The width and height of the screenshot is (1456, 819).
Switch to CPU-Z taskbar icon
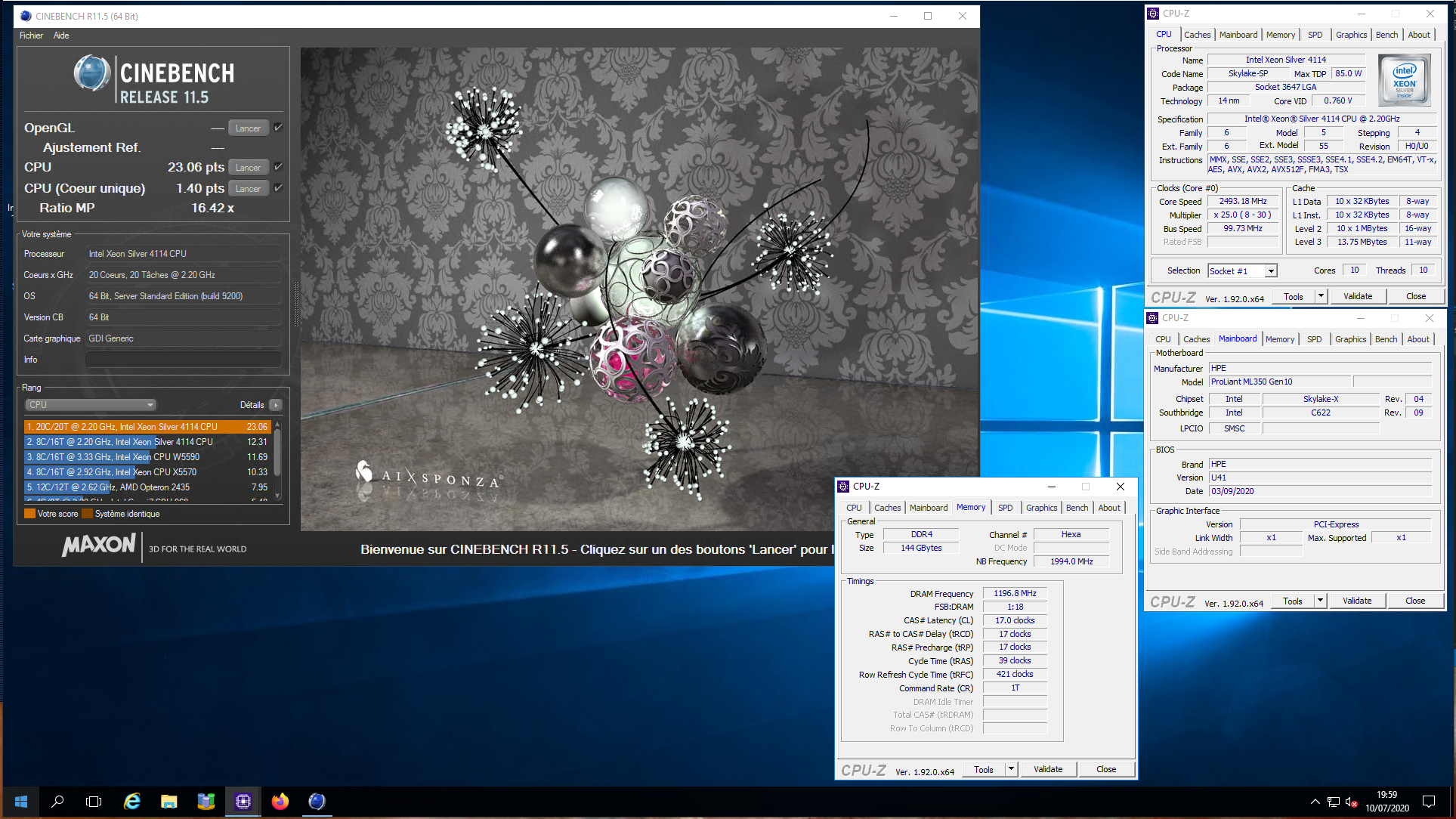click(x=243, y=802)
